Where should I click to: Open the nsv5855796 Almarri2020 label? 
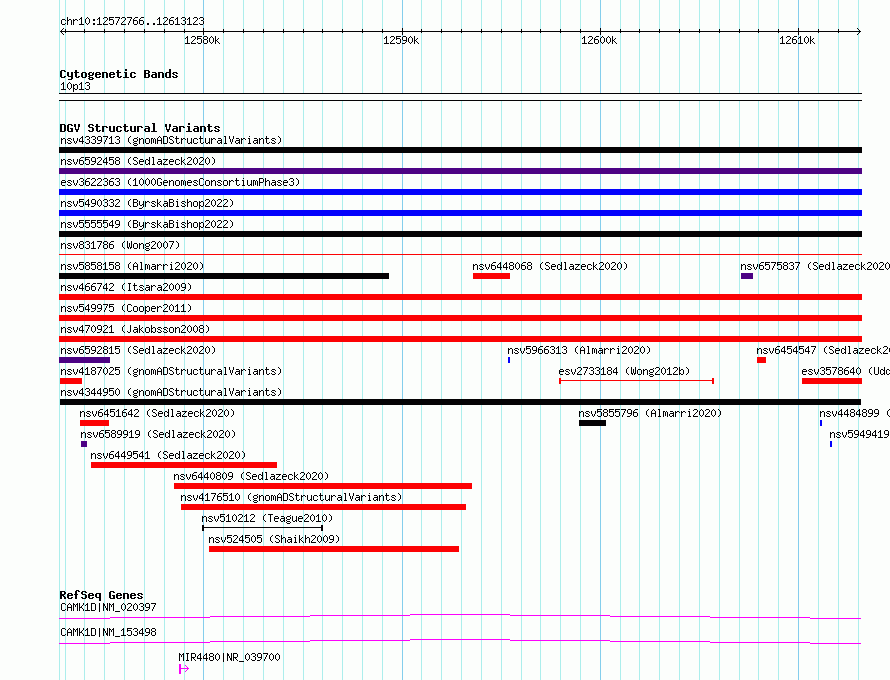point(650,413)
